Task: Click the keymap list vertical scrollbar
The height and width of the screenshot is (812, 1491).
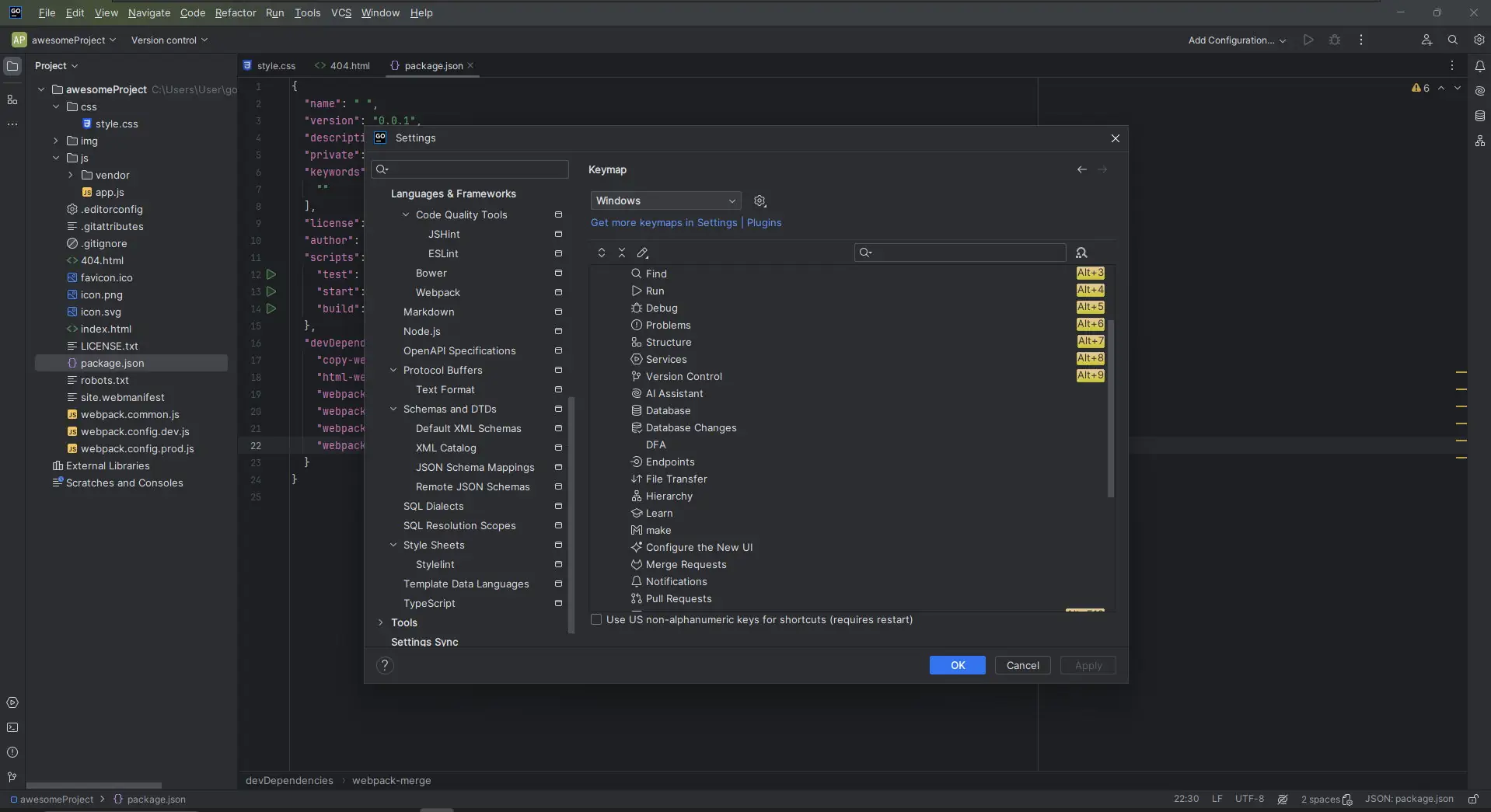Action: coord(1111,409)
